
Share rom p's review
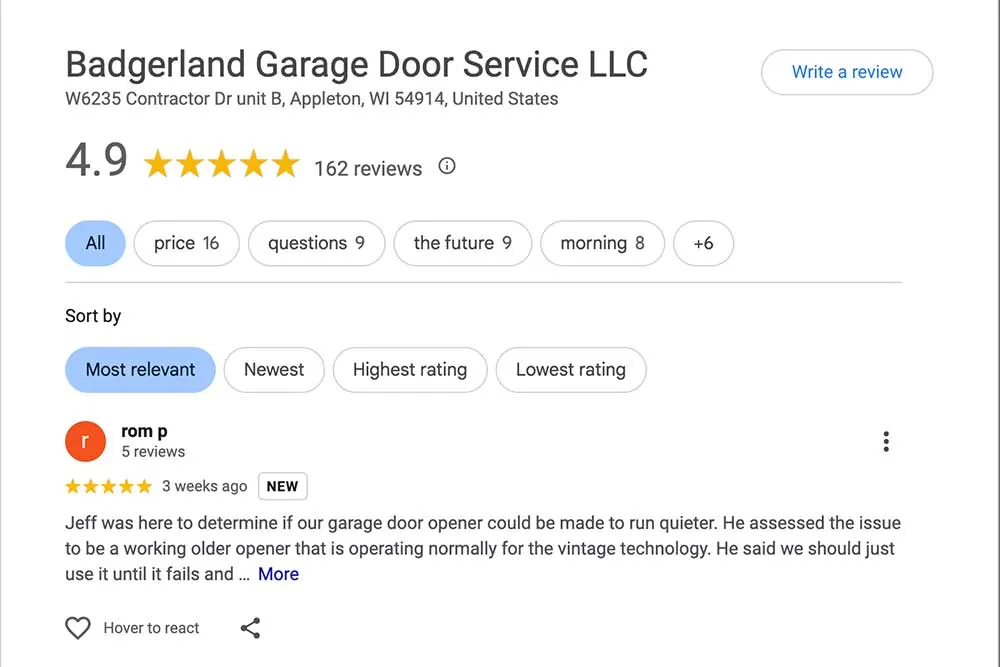click(x=249, y=627)
